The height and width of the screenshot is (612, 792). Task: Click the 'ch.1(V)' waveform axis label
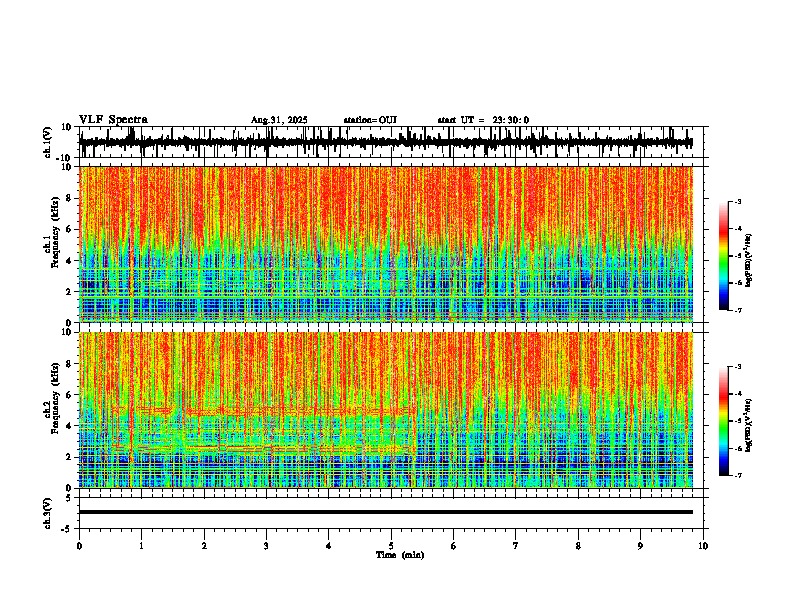(x=48, y=142)
